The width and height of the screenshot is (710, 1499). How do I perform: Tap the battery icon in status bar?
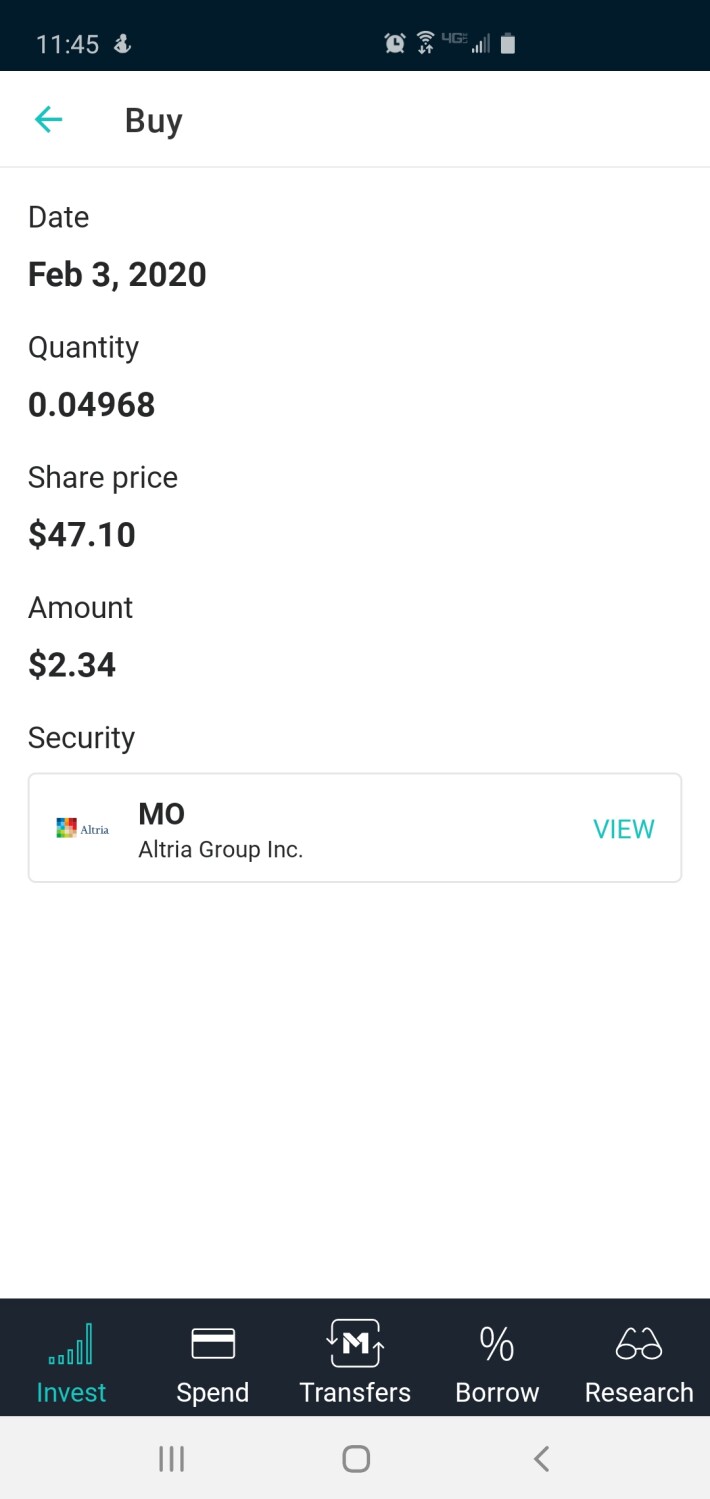coord(508,43)
